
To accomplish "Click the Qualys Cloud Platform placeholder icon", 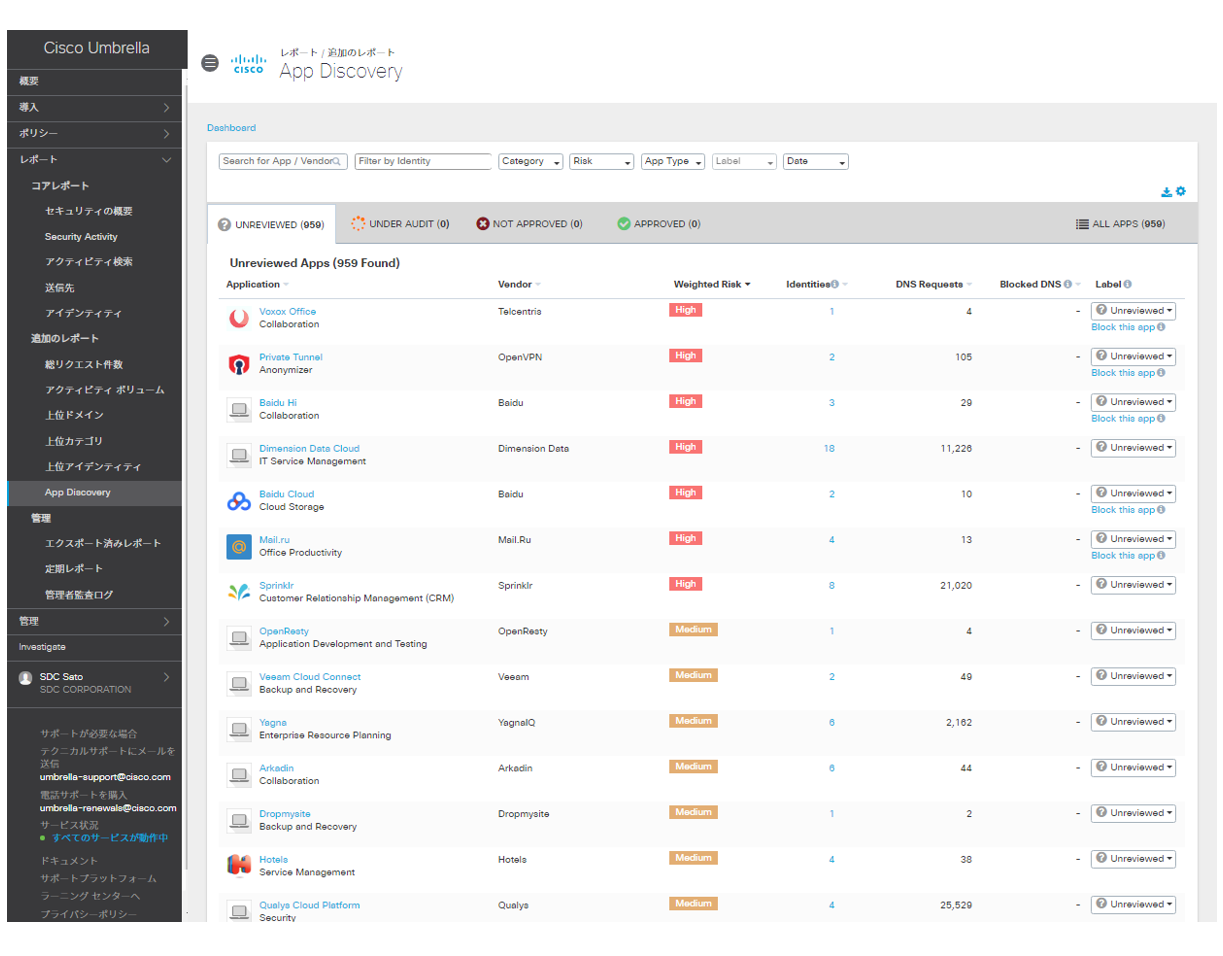I will 239,912.
